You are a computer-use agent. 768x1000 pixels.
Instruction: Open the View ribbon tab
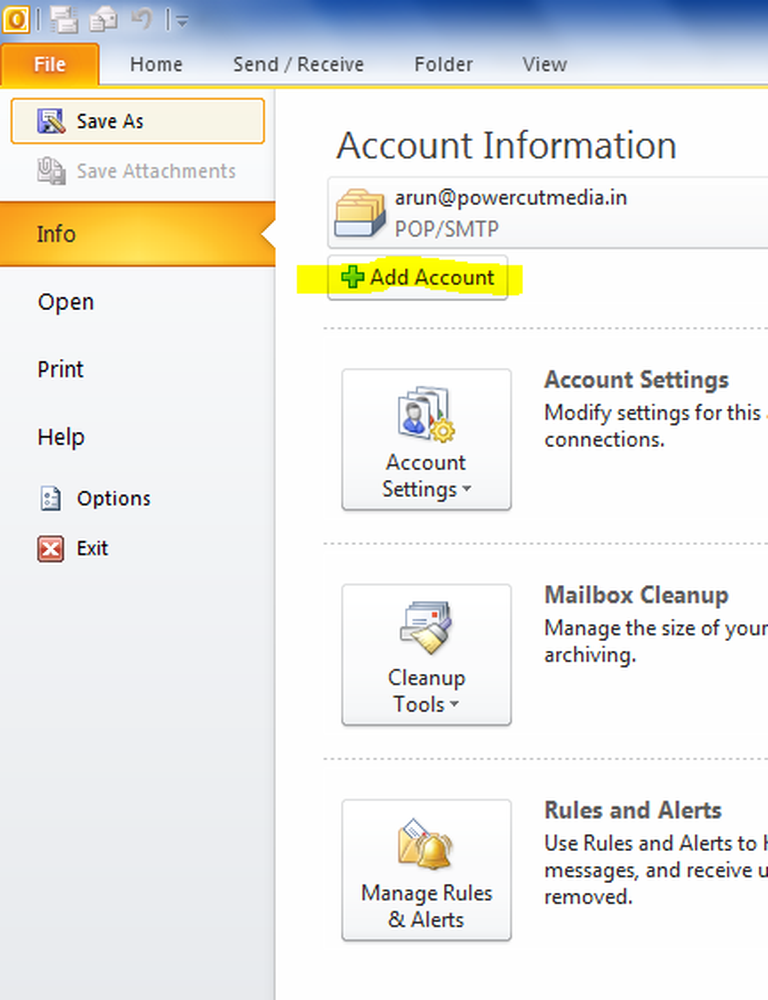click(x=544, y=64)
